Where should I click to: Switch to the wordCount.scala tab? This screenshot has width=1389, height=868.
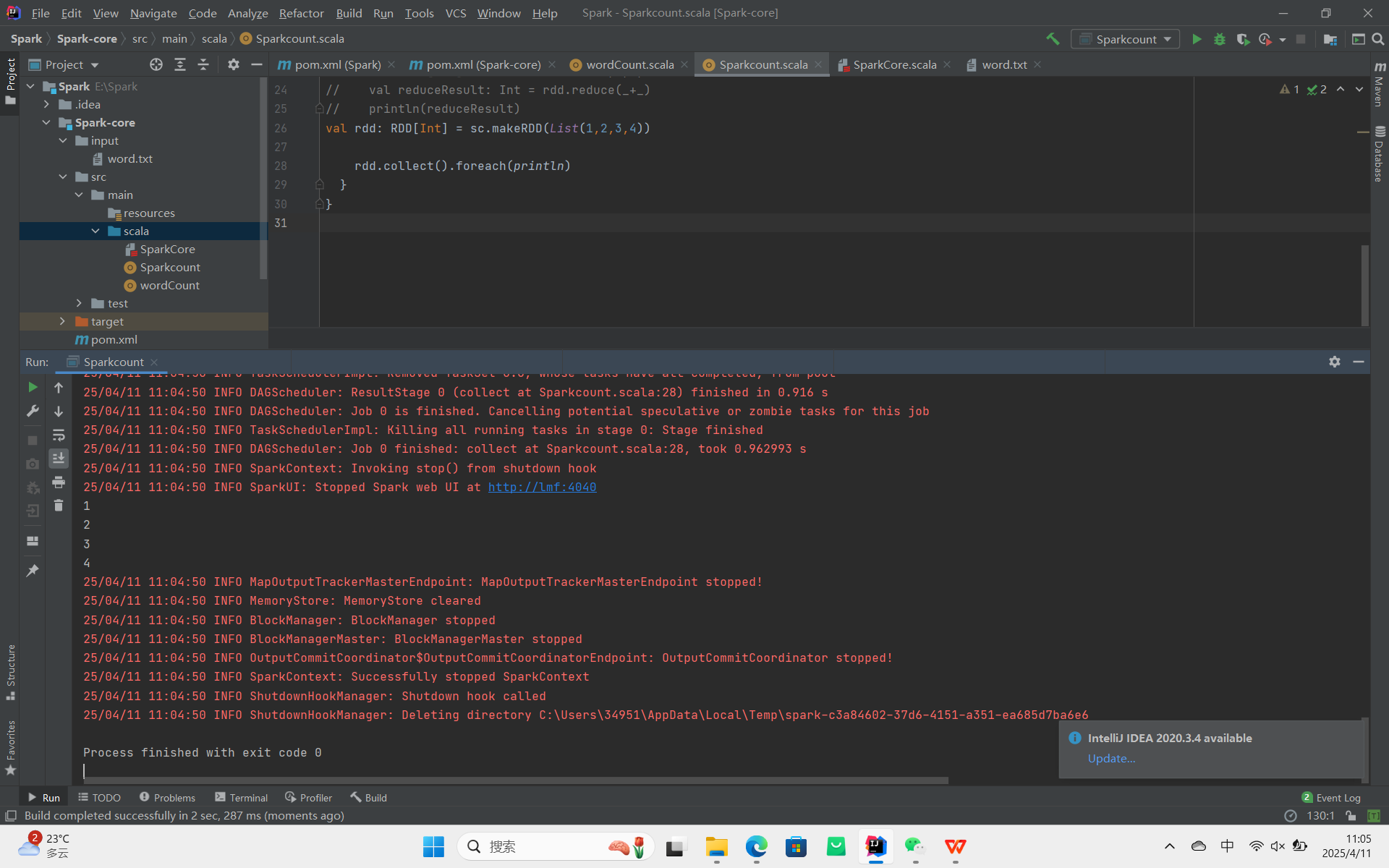click(629, 64)
